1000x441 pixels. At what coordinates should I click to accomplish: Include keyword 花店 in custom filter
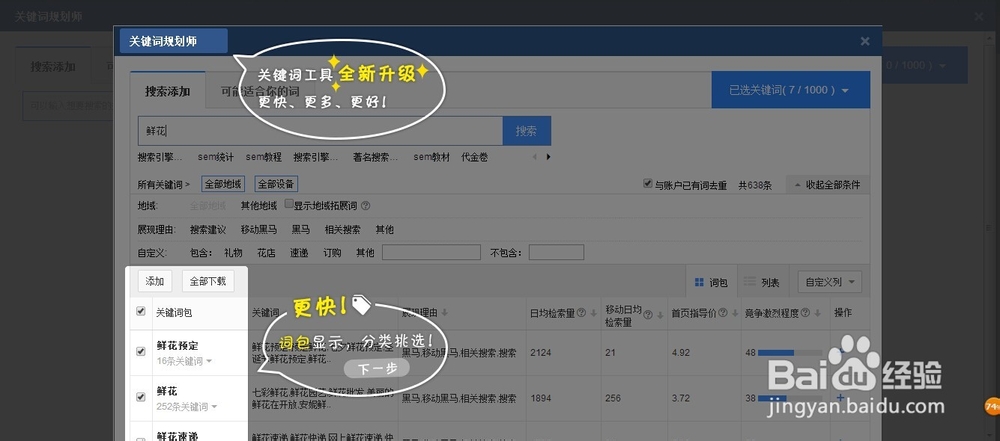coord(266,253)
